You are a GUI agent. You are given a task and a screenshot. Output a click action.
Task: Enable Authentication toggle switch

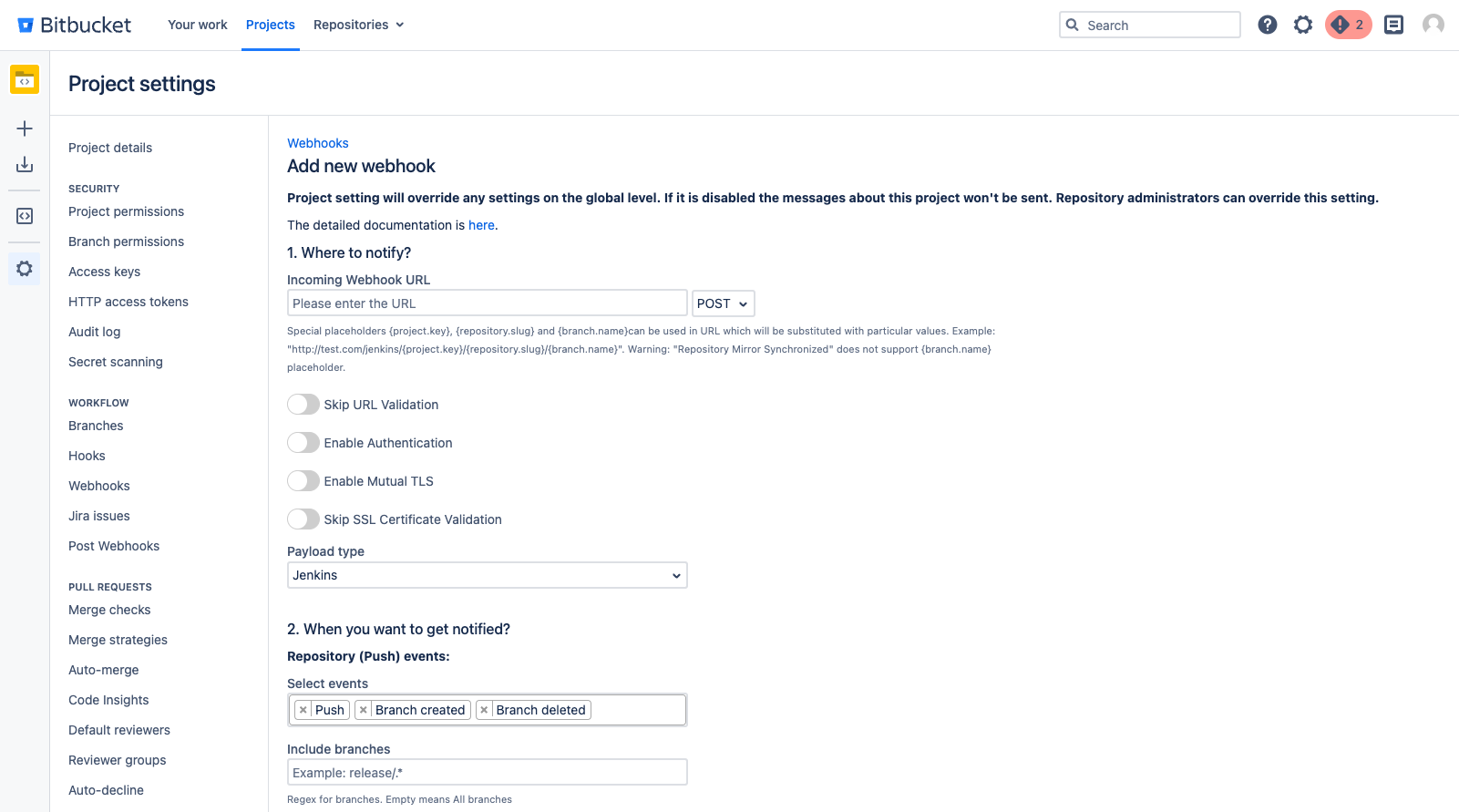coord(303,443)
